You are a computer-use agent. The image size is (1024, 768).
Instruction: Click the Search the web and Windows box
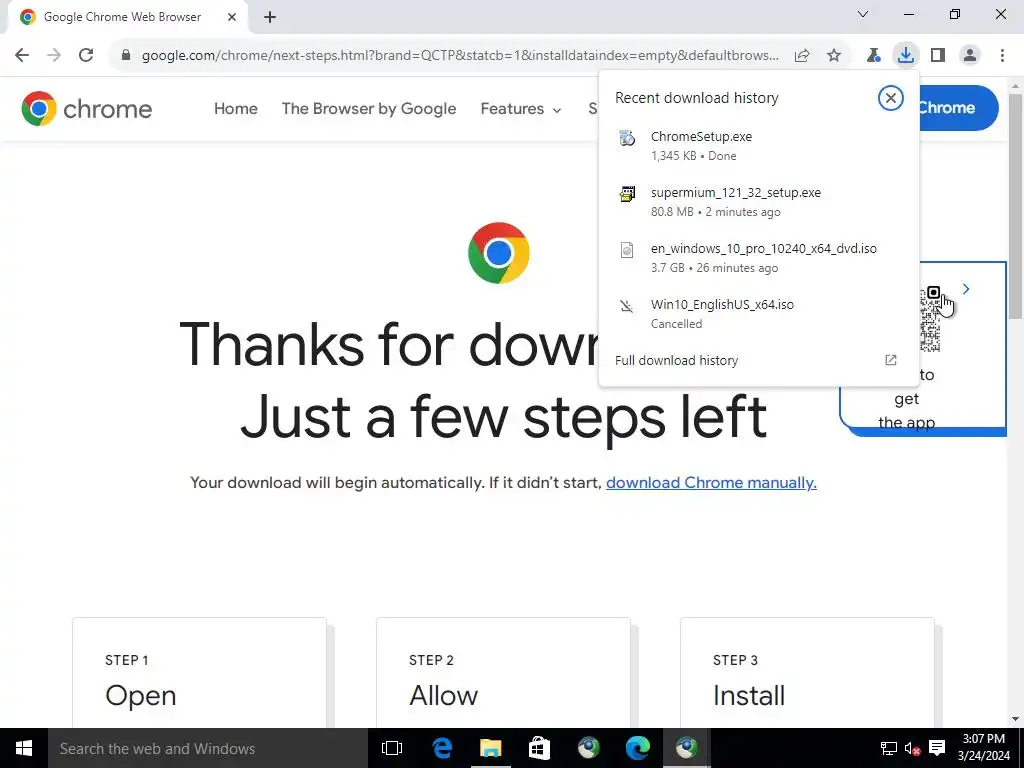coord(208,748)
